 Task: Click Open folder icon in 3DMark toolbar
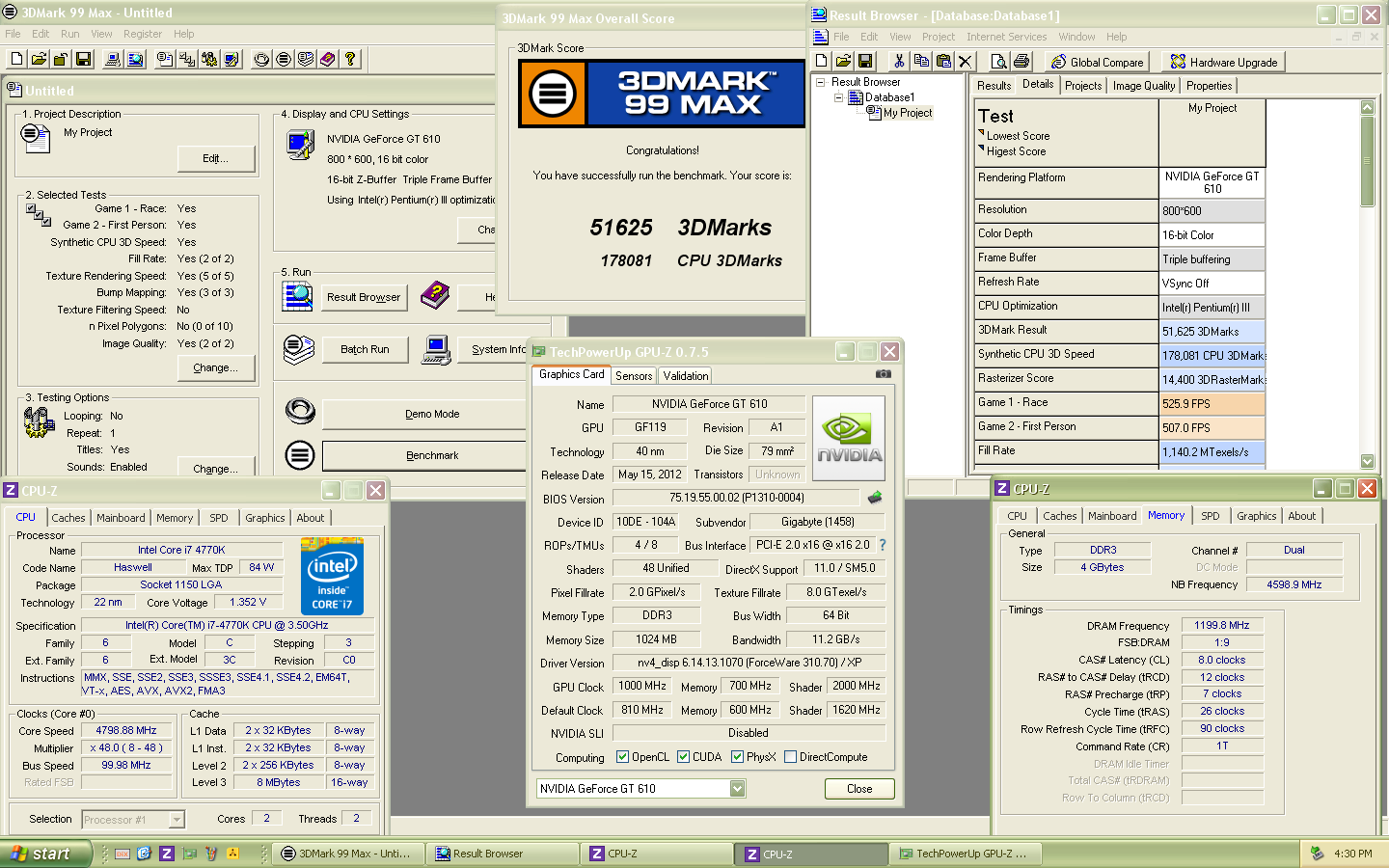[x=39, y=60]
